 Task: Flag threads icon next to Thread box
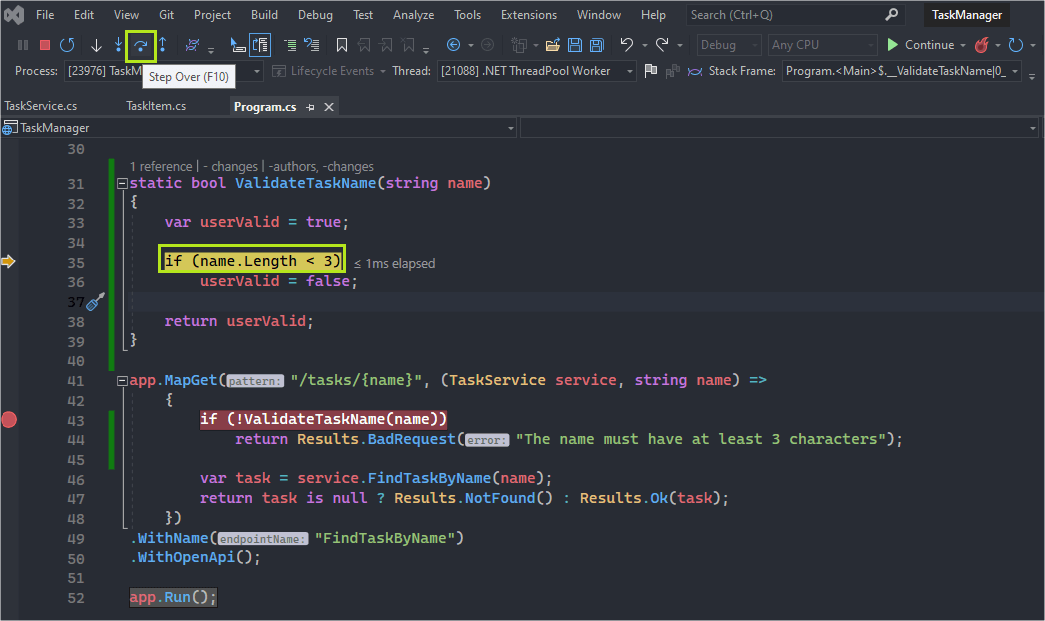pos(651,71)
